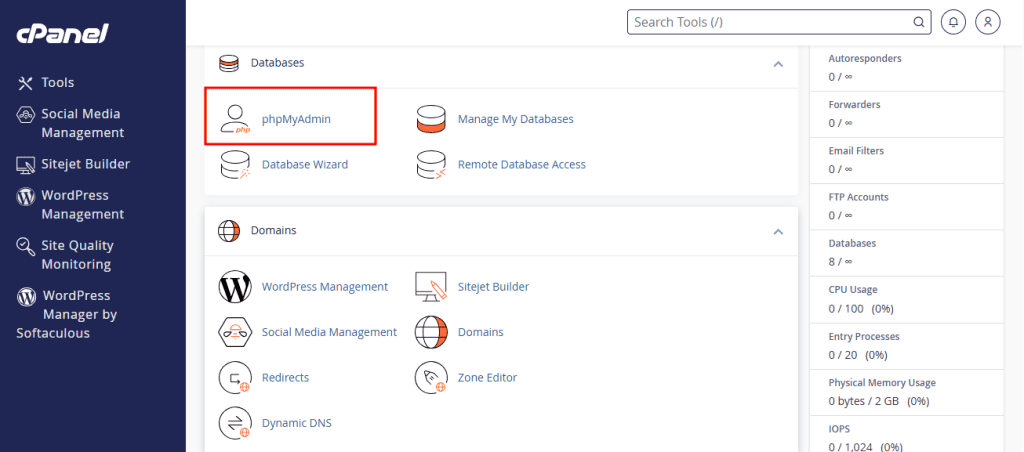
Task: Click the Domains globe icon beside Domains link
Action: tap(431, 332)
